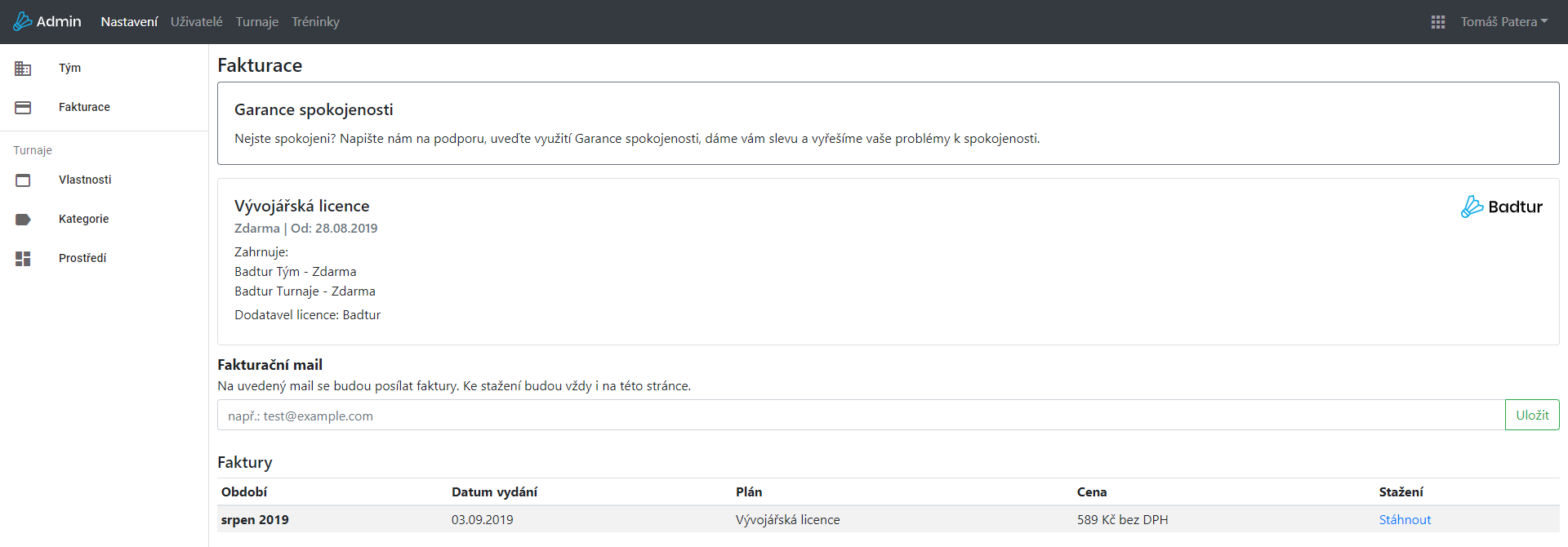Click the 'Fakturační mail' heading
This screenshot has width=1568, height=547.
click(270, 364)
